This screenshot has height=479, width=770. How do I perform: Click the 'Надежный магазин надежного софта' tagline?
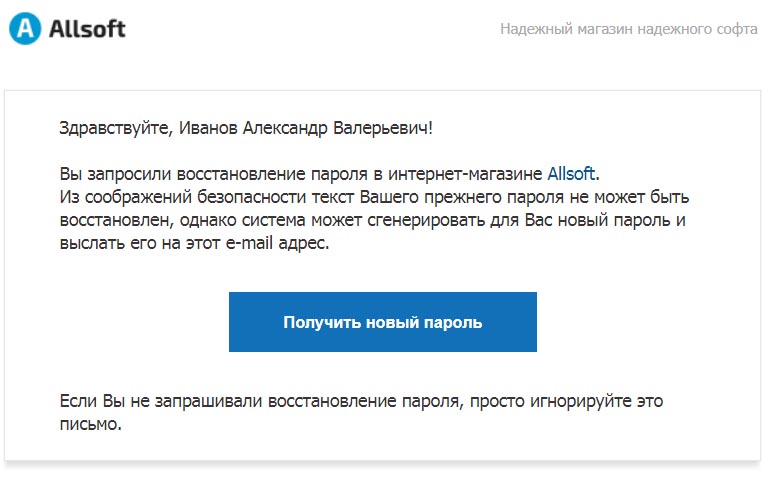point(629,29)
